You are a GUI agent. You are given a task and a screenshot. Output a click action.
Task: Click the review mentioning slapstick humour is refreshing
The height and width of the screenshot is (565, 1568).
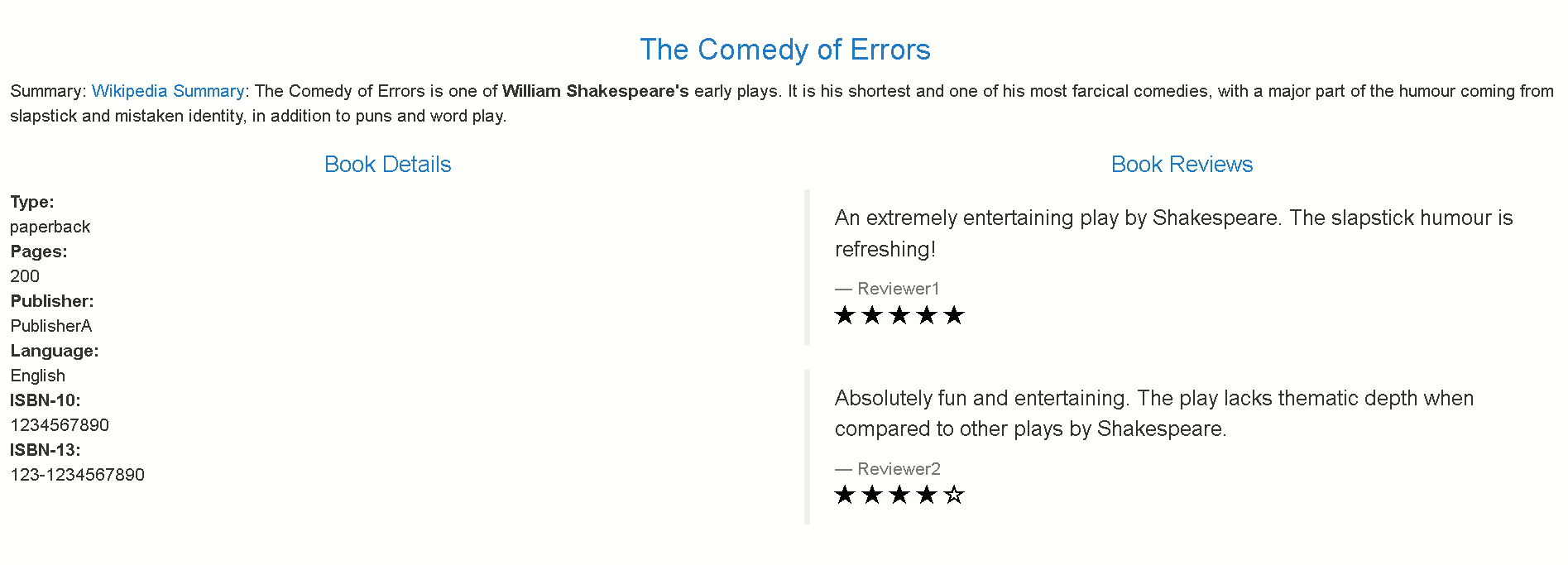pos(1173,233)
